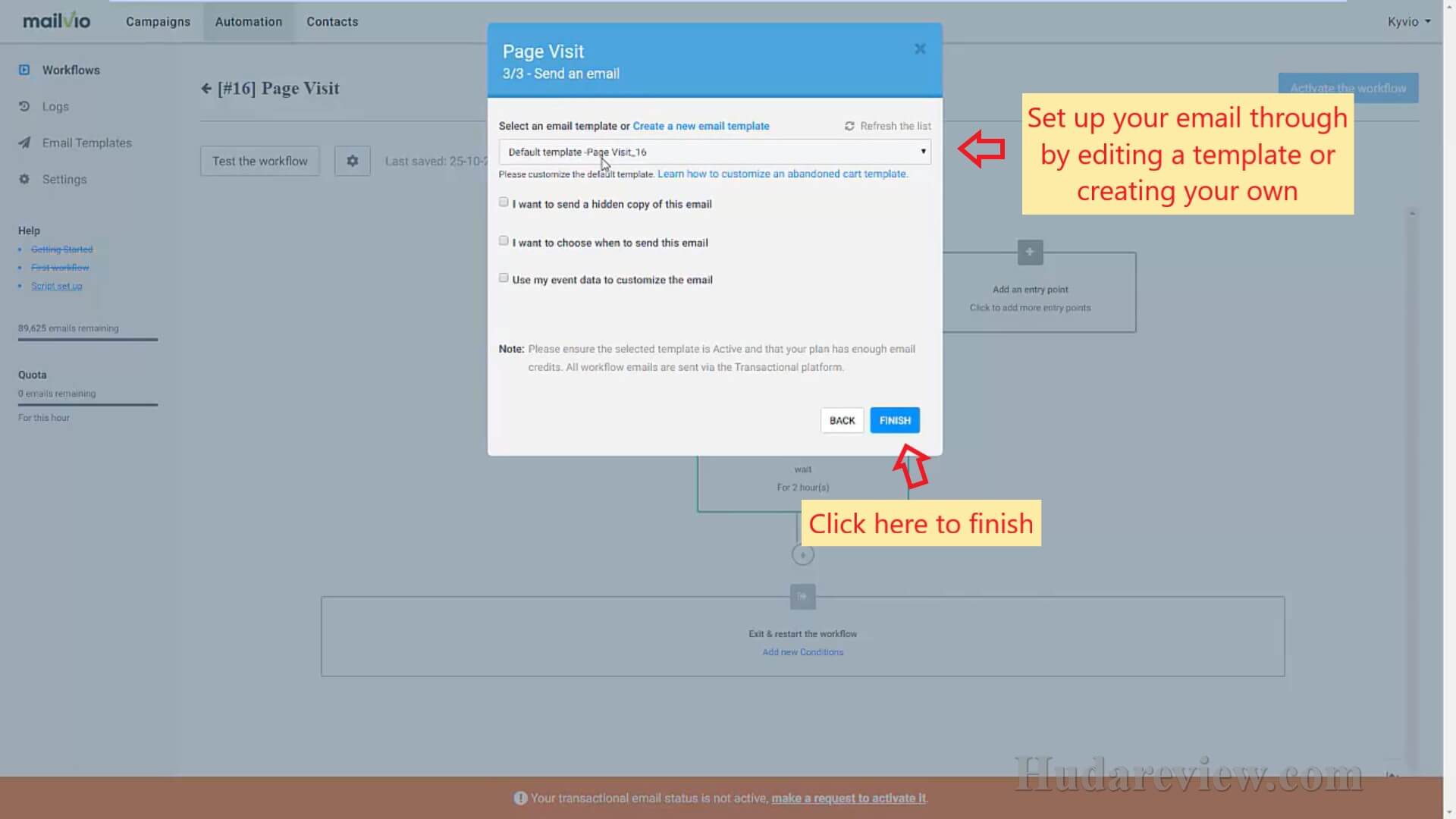This screenshot has width=1456, height=819.
Task: Click the FINISH button to complete setup
Action: [895, 420]
